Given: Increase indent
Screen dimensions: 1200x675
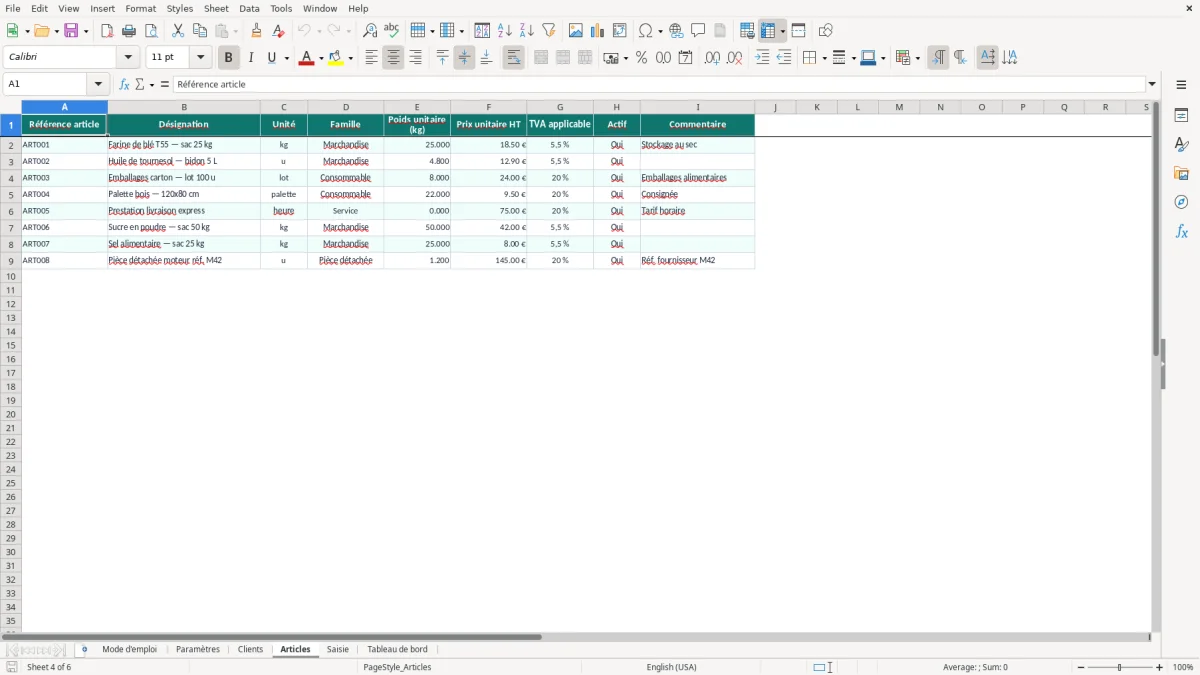Looking at the screenshot, I should (762, 58).
